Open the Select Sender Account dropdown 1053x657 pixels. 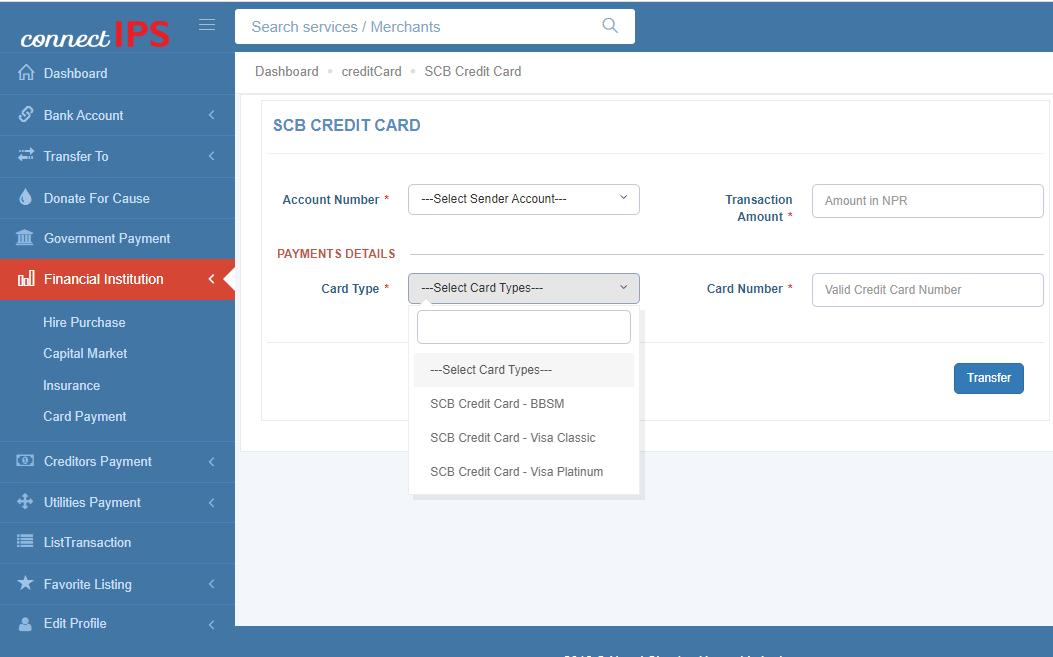[523, 199]
